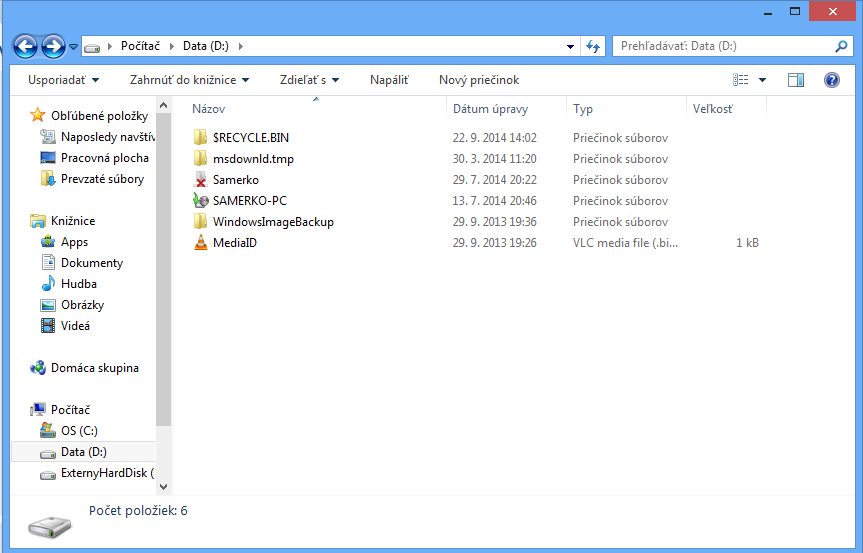Open Pracovná plocha in navigation pane
Viewport: 863px width, 553px height.
coord(105,158)
